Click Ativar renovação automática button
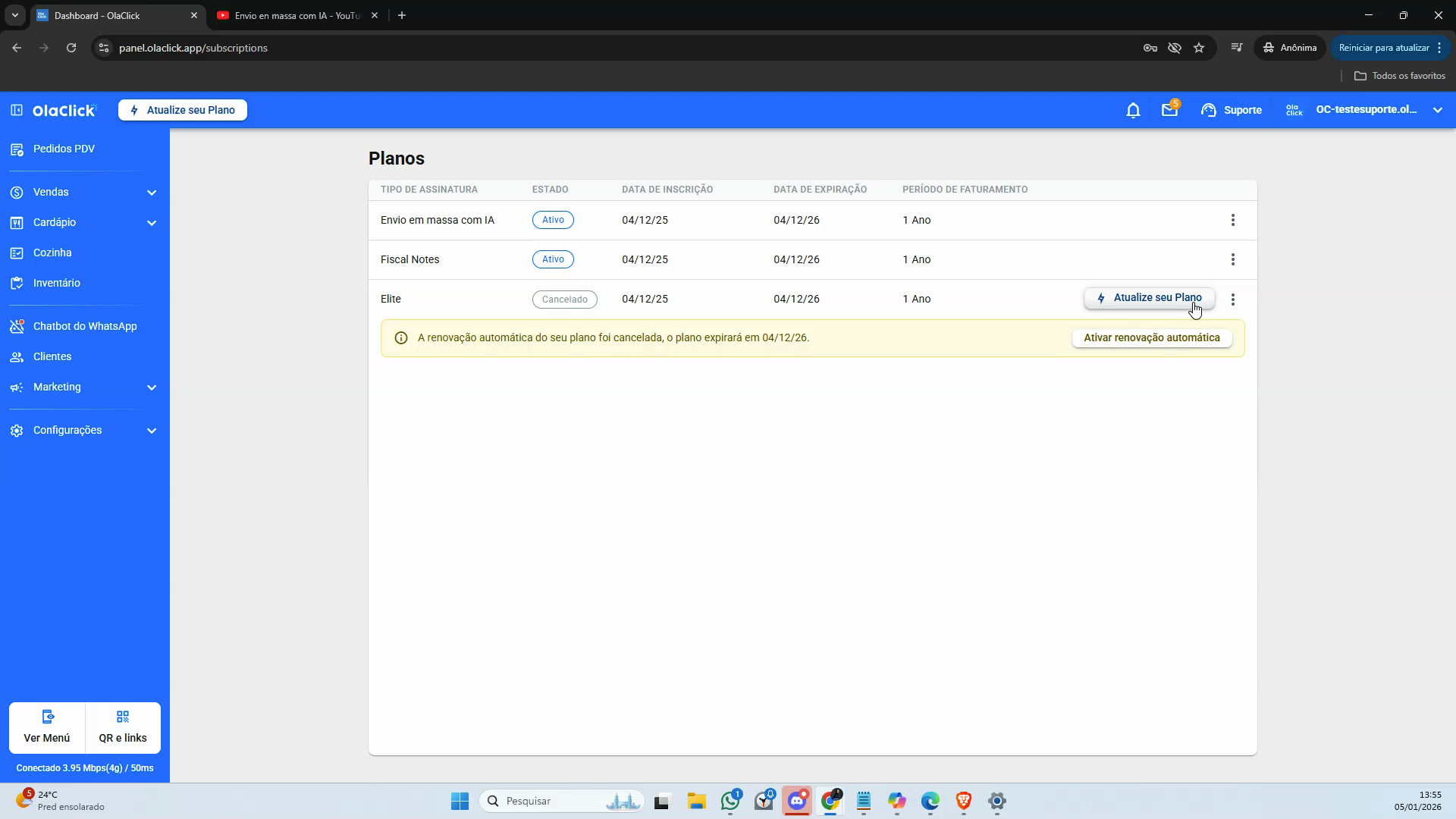Screen dimensions: 1456x819 [1152, 338]
